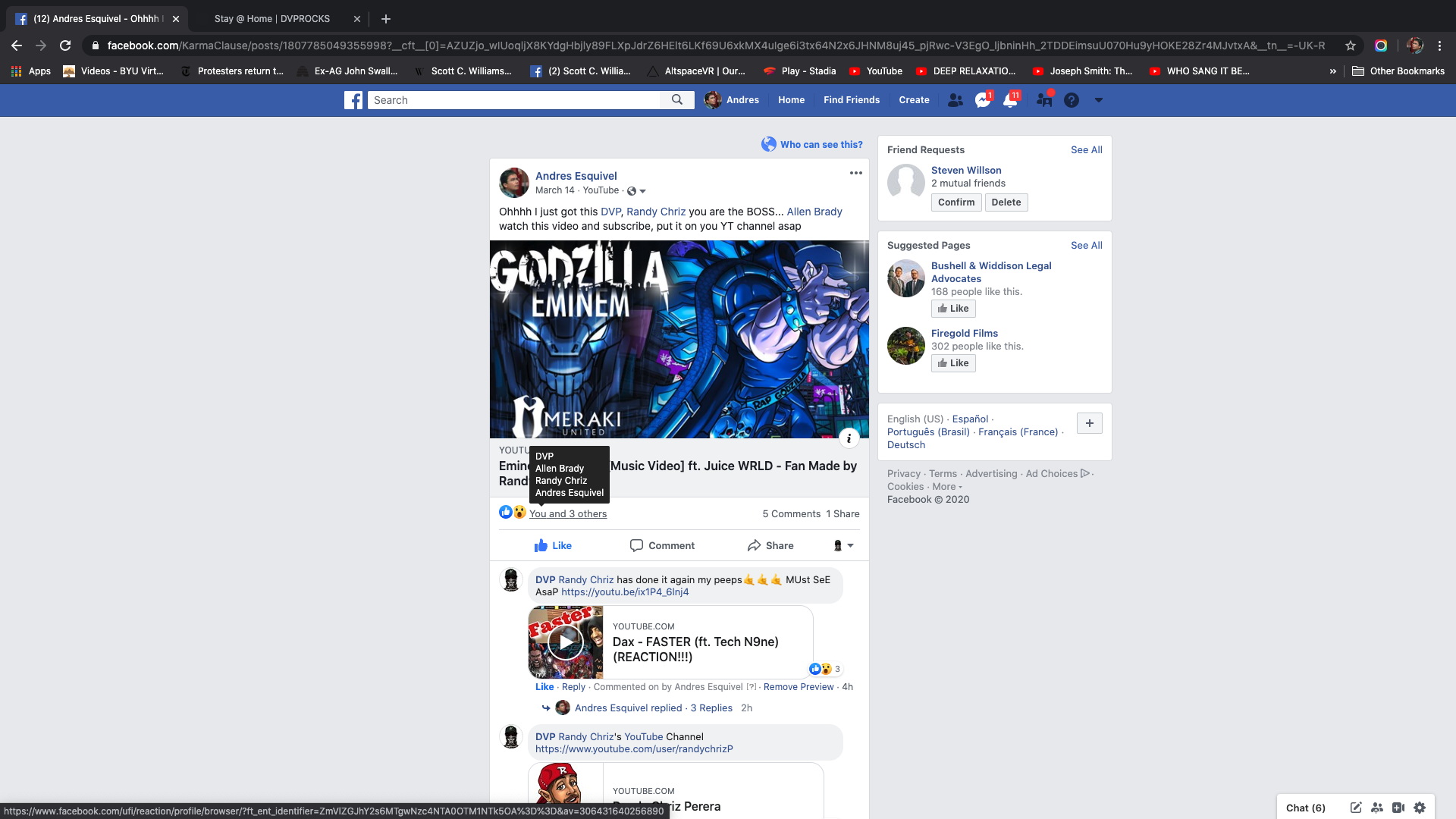Image resolution: width=1456 pixels, height=819 pixels.
Task: Open Andres profile from navbar
Action: pos(732,100)
